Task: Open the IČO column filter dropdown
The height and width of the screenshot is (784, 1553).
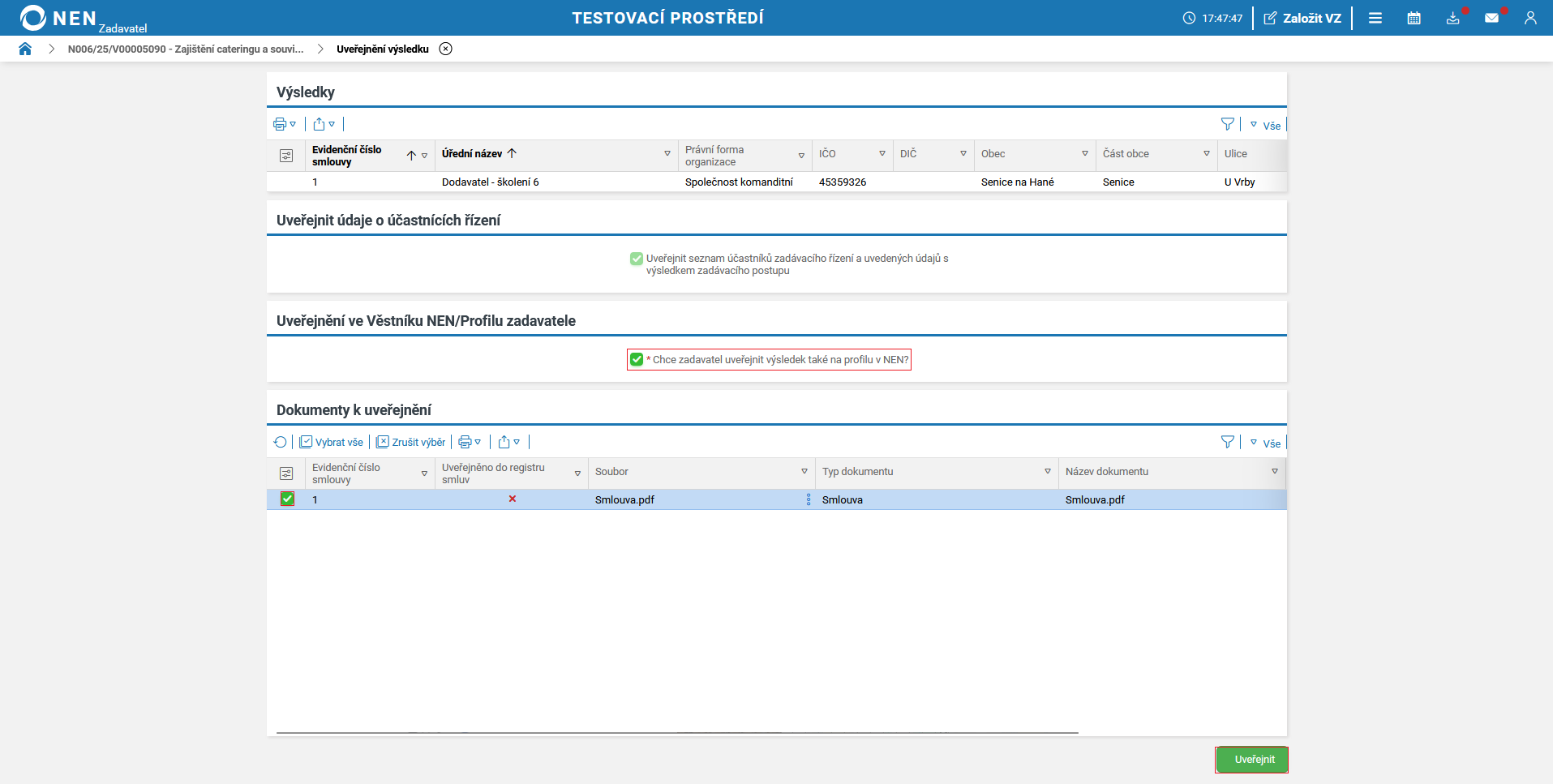Action: [x=882, y=153]
